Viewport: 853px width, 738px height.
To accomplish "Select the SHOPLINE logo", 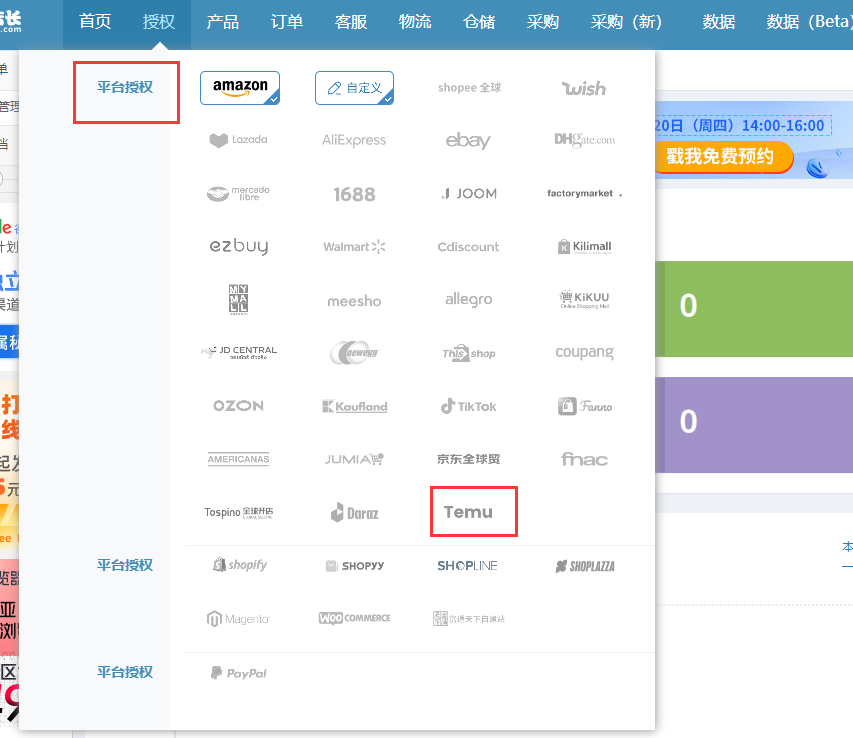I will pyautogui.click(x=467, y=566).
